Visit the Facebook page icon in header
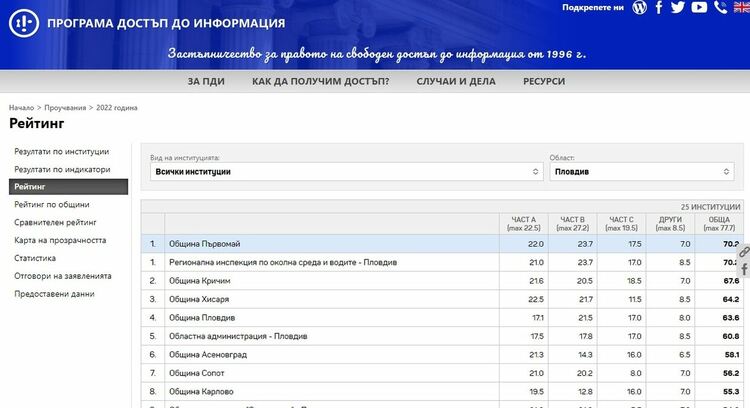 [x=659, y=7]
